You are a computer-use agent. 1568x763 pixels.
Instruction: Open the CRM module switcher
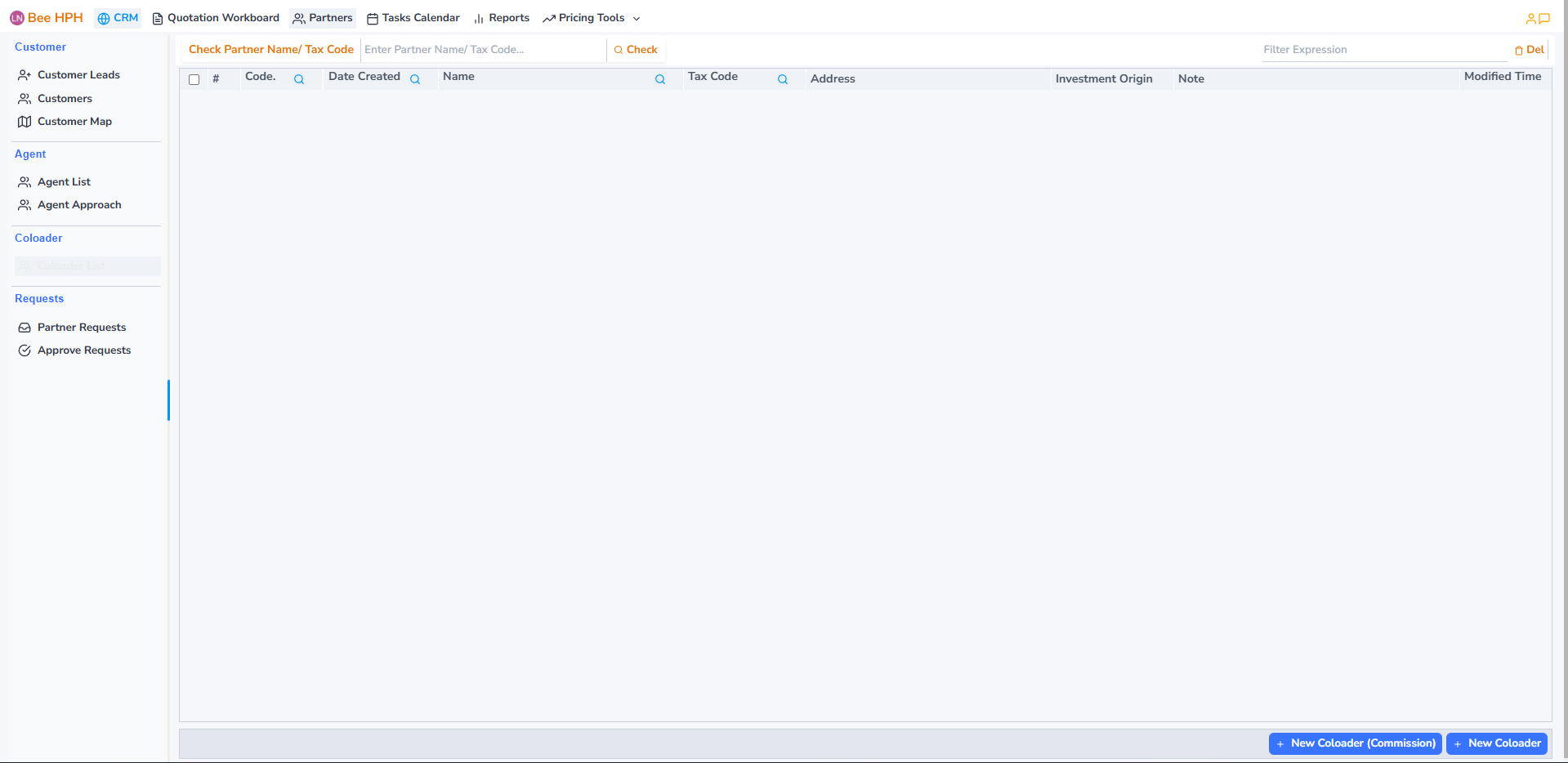pyautogui.click(x=118, y=18)
